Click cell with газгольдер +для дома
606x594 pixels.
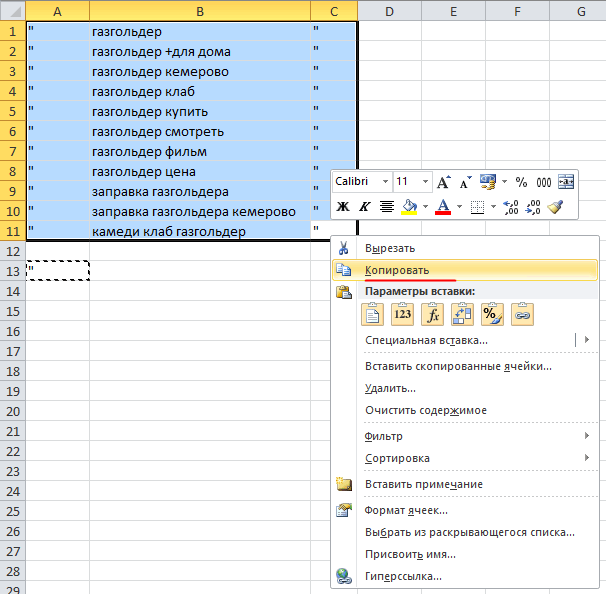pos(200,51)
